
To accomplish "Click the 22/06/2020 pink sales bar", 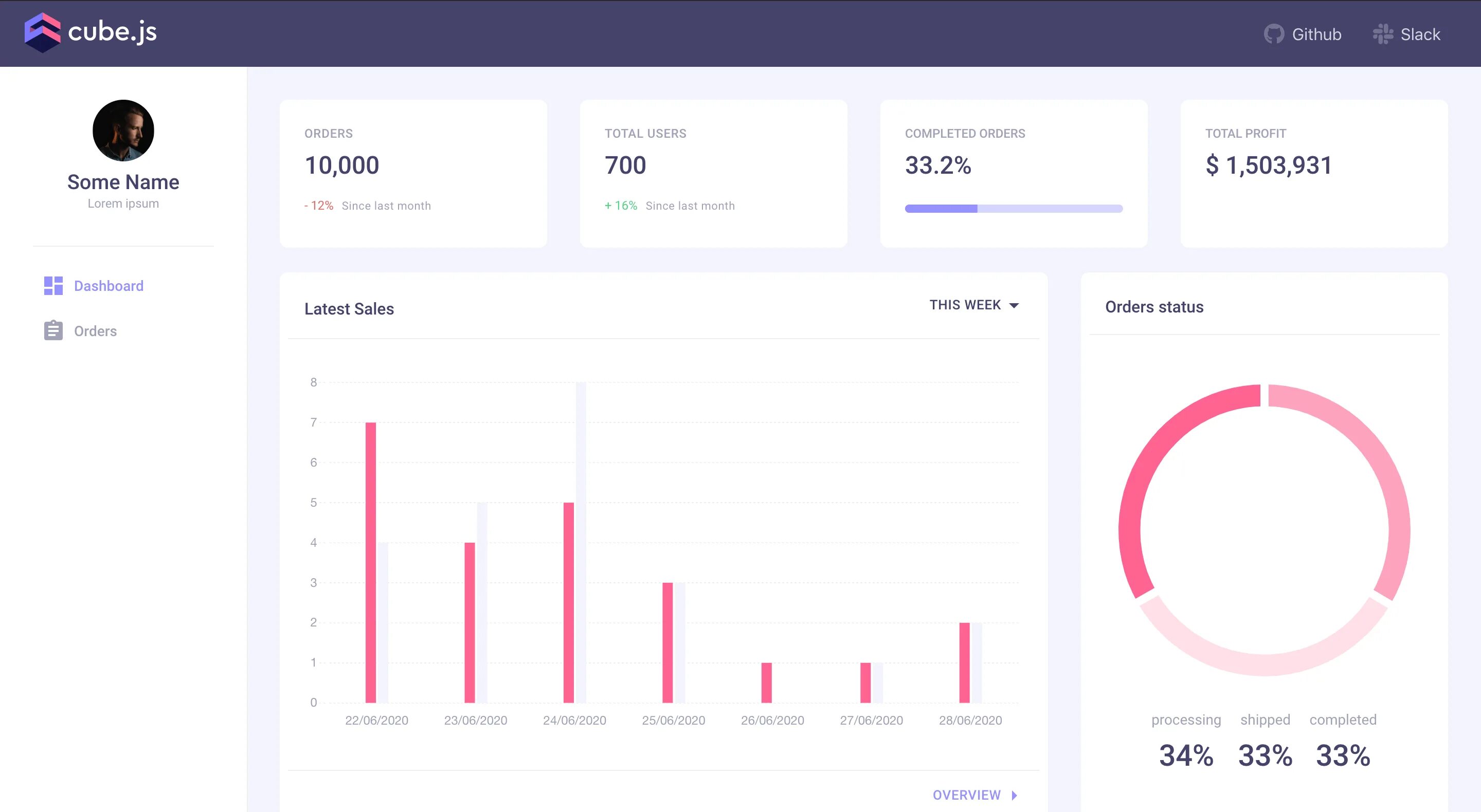I will [x=371, y=562].
